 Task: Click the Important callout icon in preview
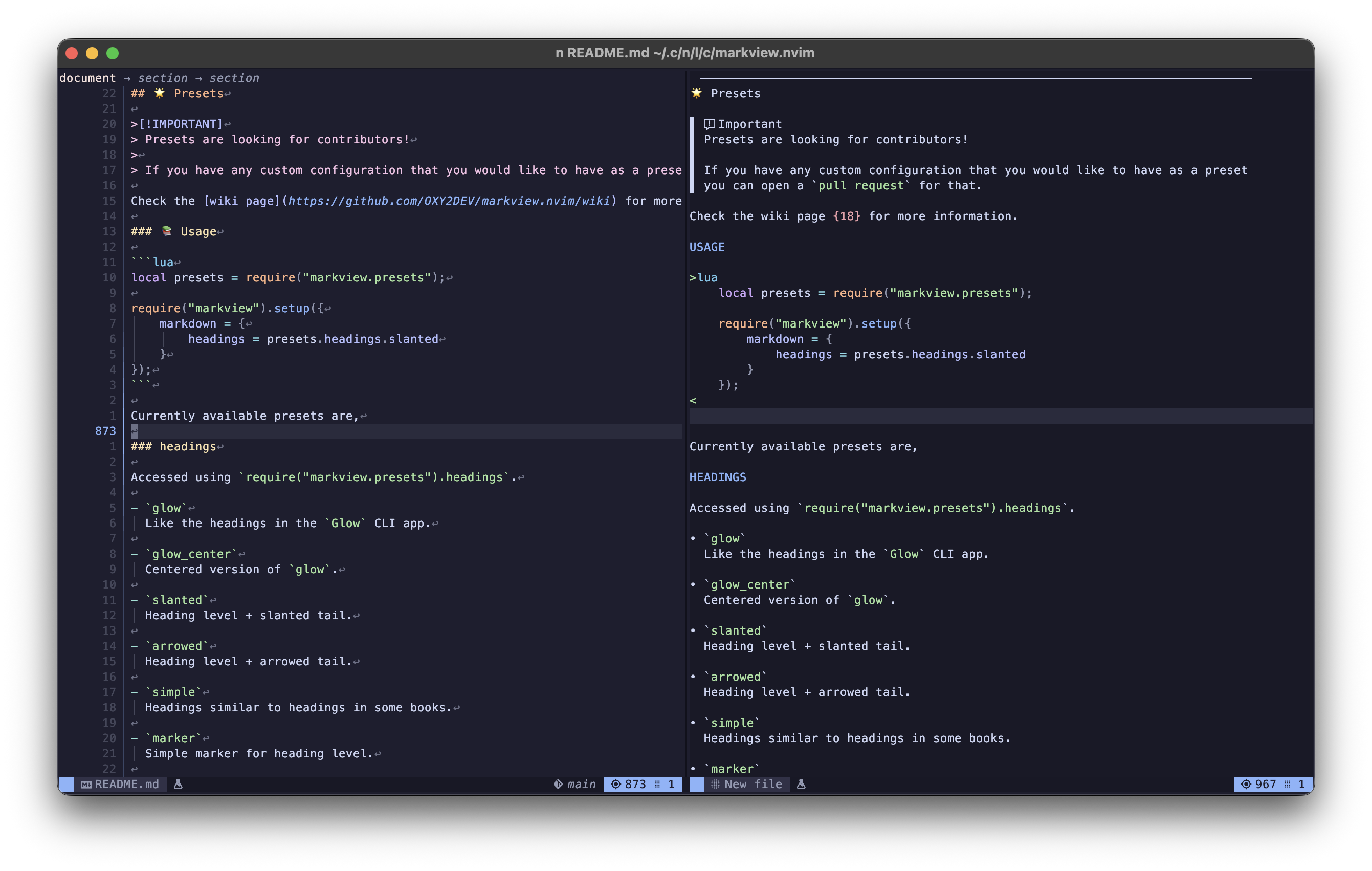pos(709,124)
